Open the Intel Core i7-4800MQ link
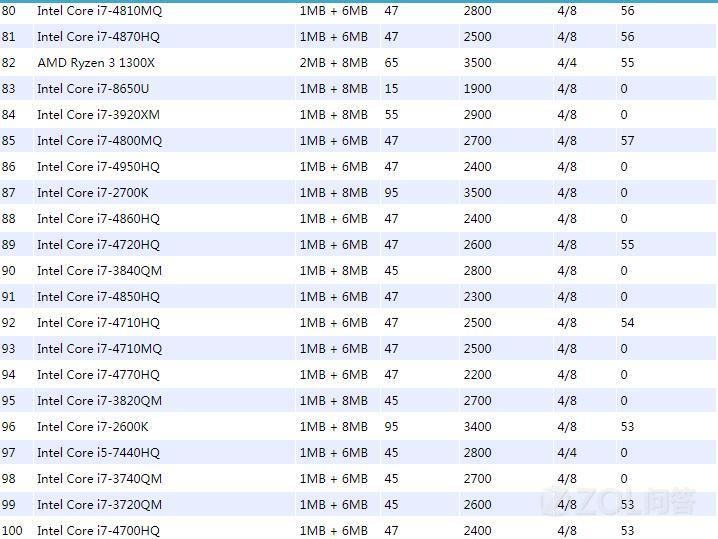This screenshot has width=718, height=539. click(x=99, y=141)
